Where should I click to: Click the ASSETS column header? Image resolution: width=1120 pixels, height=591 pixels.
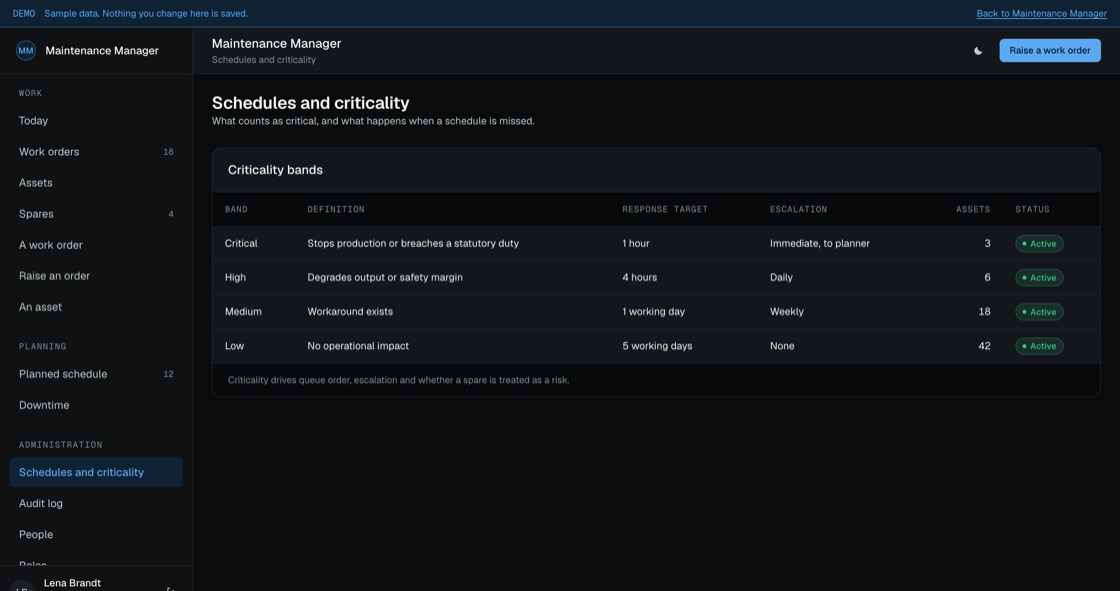(x=973, y=209)
